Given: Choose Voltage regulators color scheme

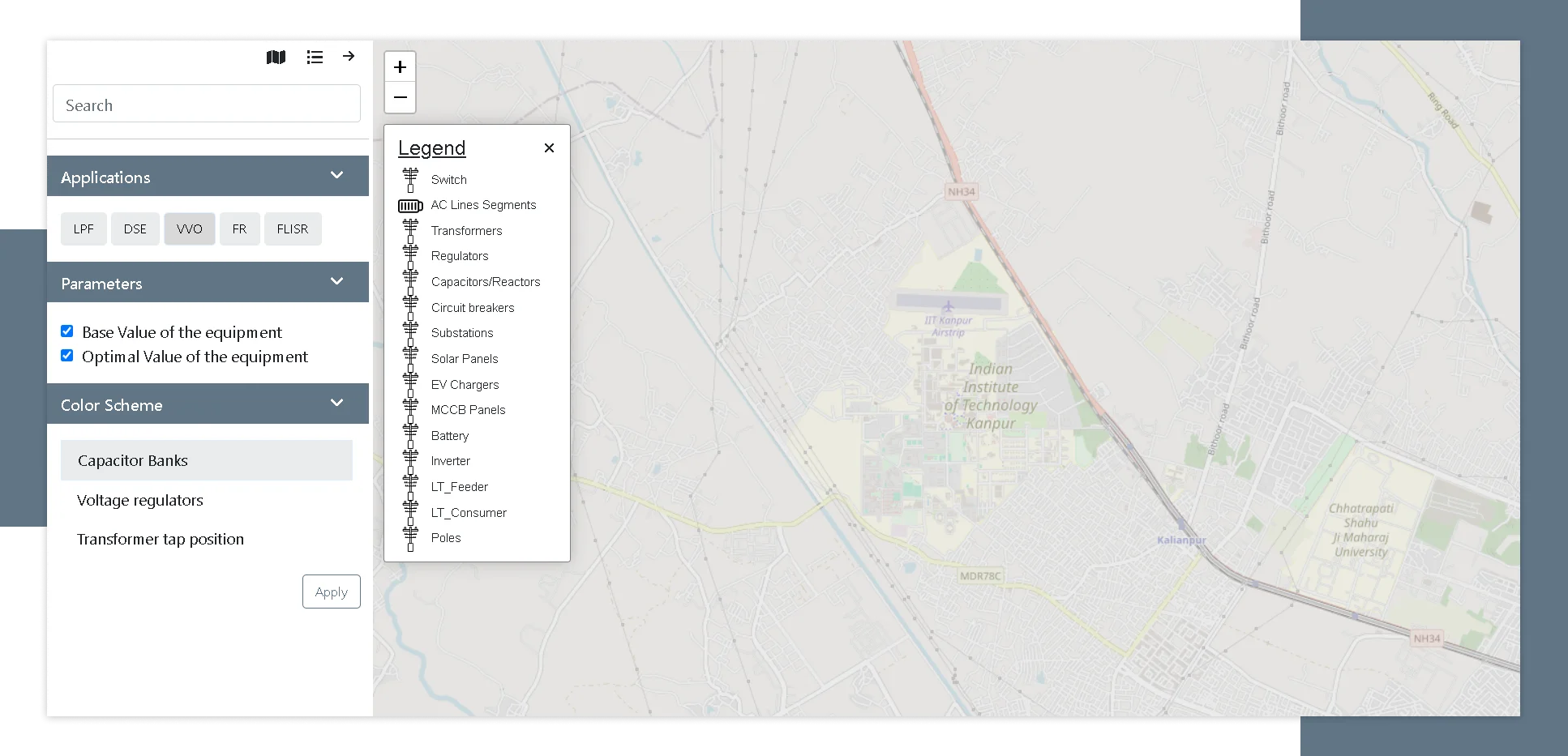Looking at the screenshot, I should pos(140,500).
